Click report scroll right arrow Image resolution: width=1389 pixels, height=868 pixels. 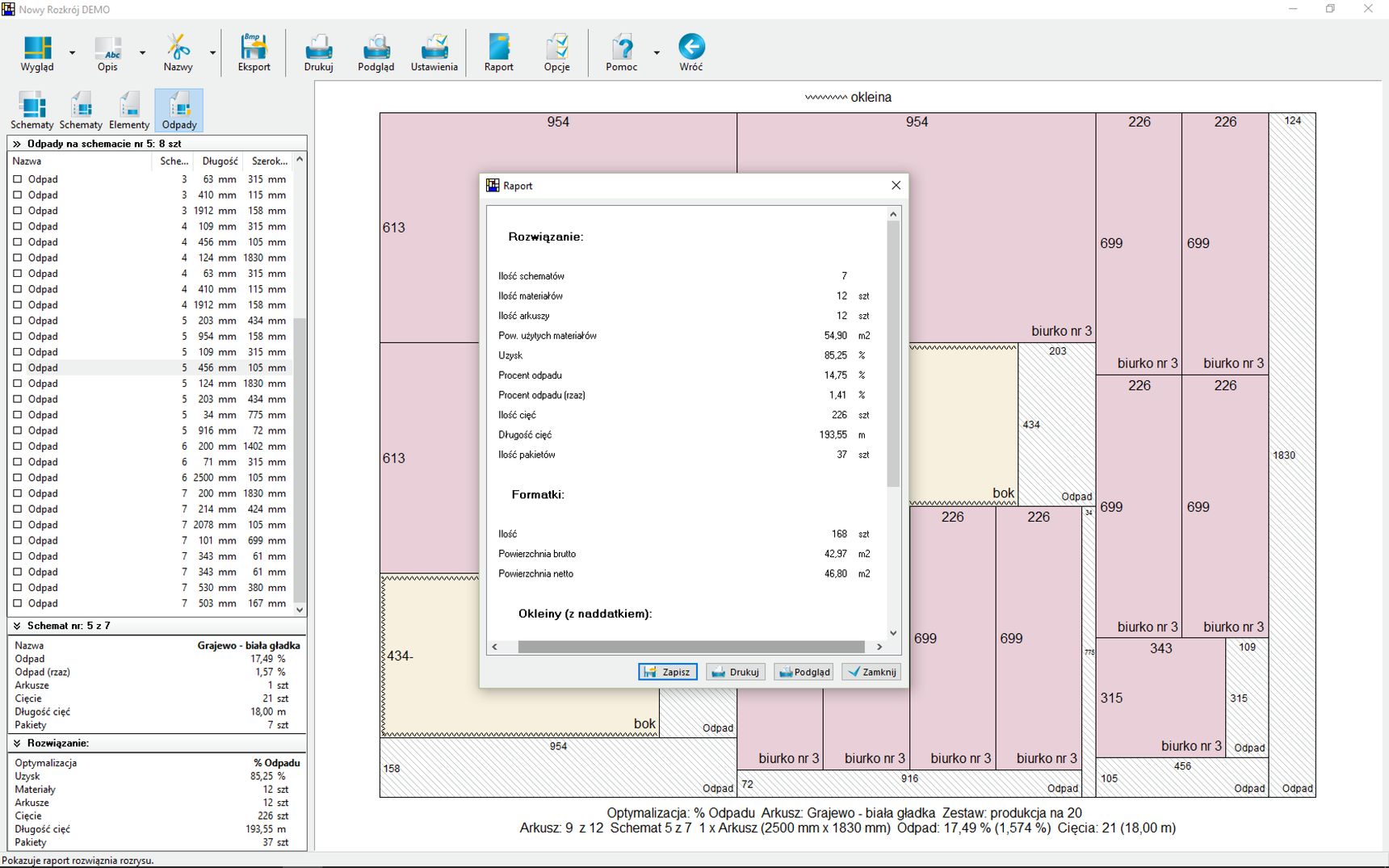pyautogui.click(x=879, y=647)
